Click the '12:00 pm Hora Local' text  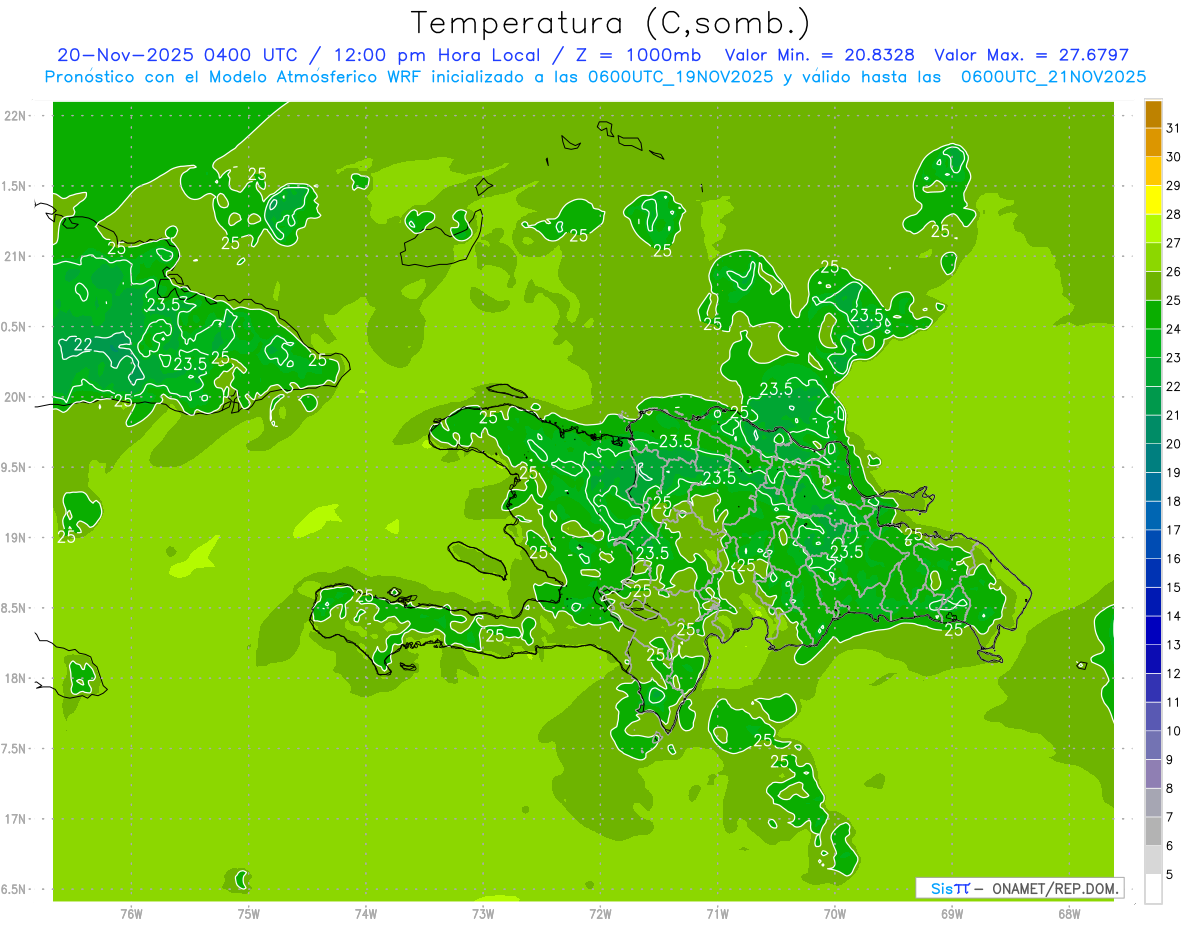point(439,55)
